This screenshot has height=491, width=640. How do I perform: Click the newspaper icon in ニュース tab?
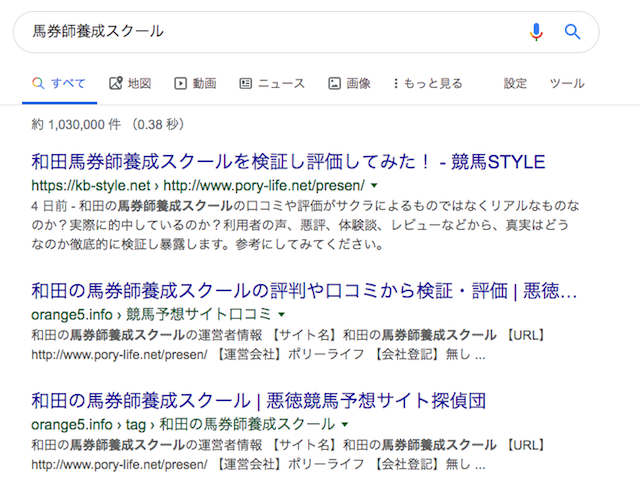click(245, 84)
